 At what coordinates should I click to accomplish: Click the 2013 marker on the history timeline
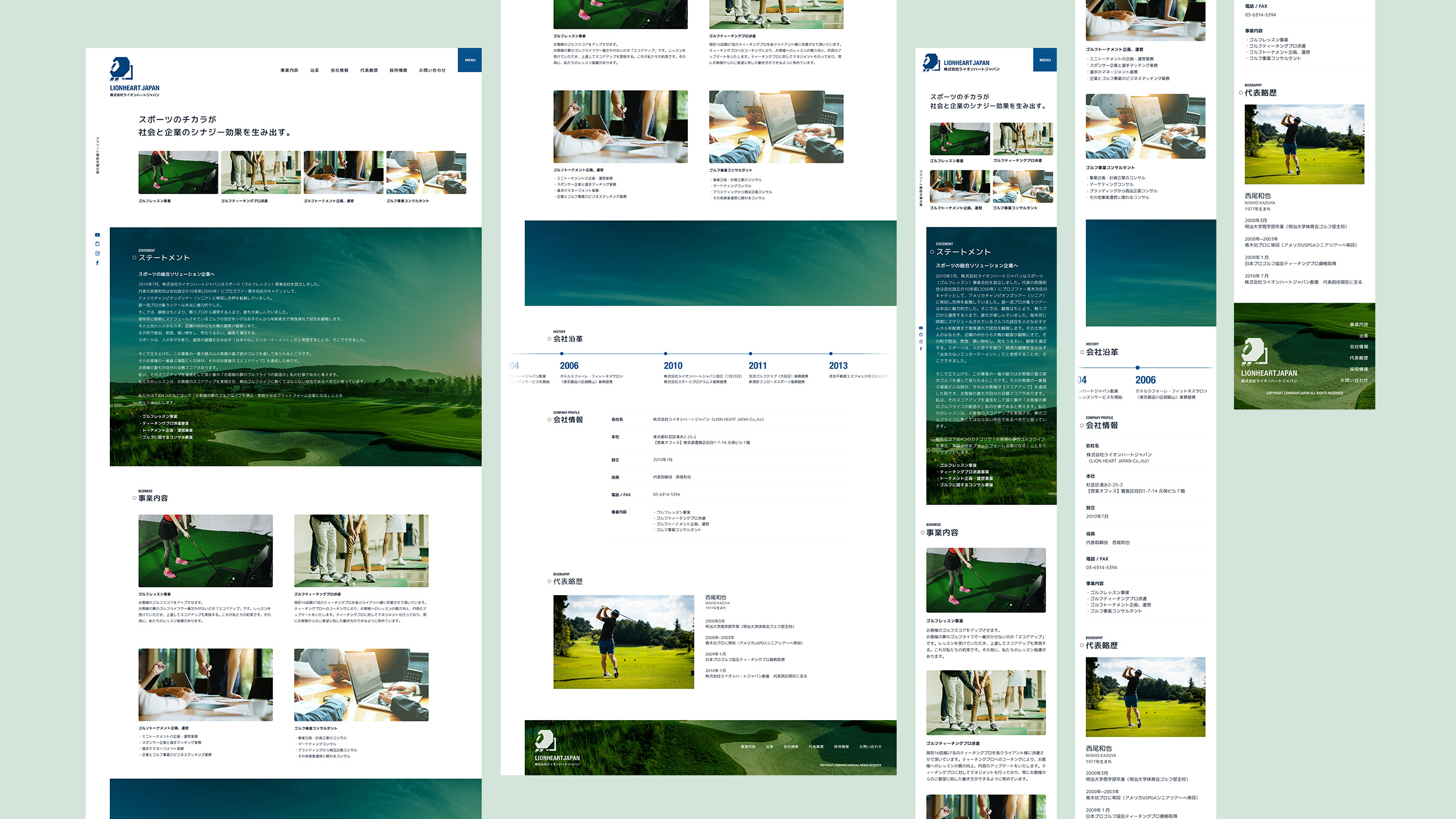[x=831, y=354]
